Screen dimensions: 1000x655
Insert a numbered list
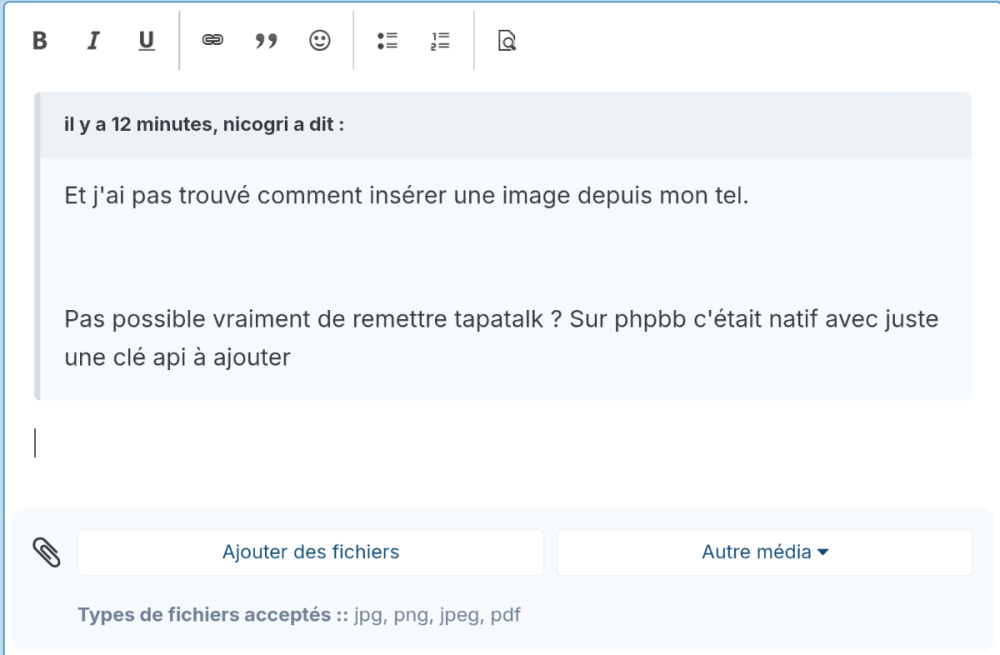point(440,41)
